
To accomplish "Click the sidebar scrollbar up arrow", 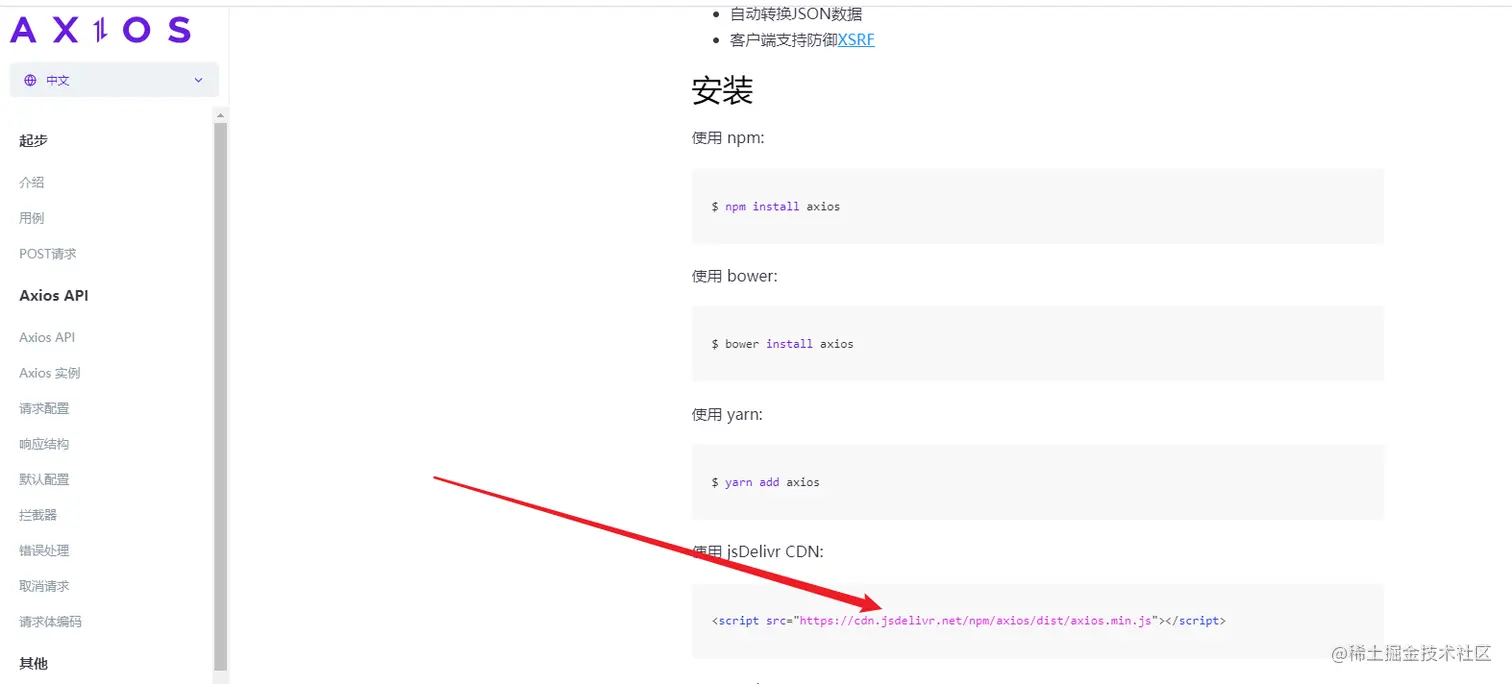I will (x=221, y=114).
